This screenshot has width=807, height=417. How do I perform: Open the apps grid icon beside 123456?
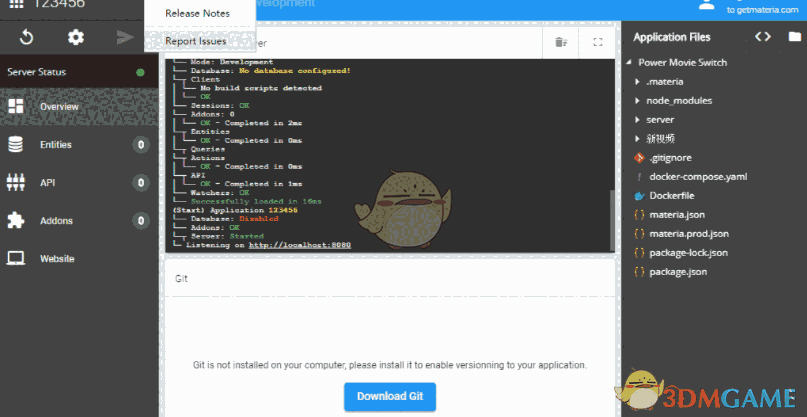coord(16,4)
